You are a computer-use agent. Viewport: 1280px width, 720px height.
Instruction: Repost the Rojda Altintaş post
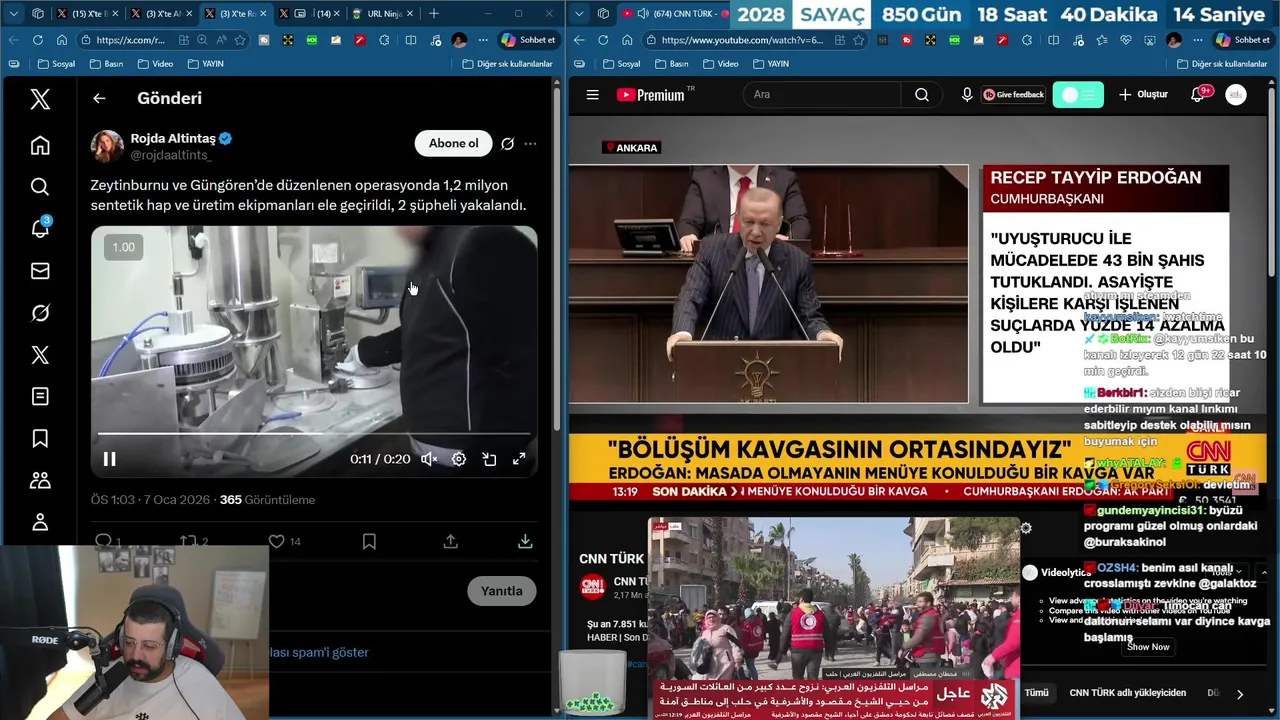[x=194, y=541]
